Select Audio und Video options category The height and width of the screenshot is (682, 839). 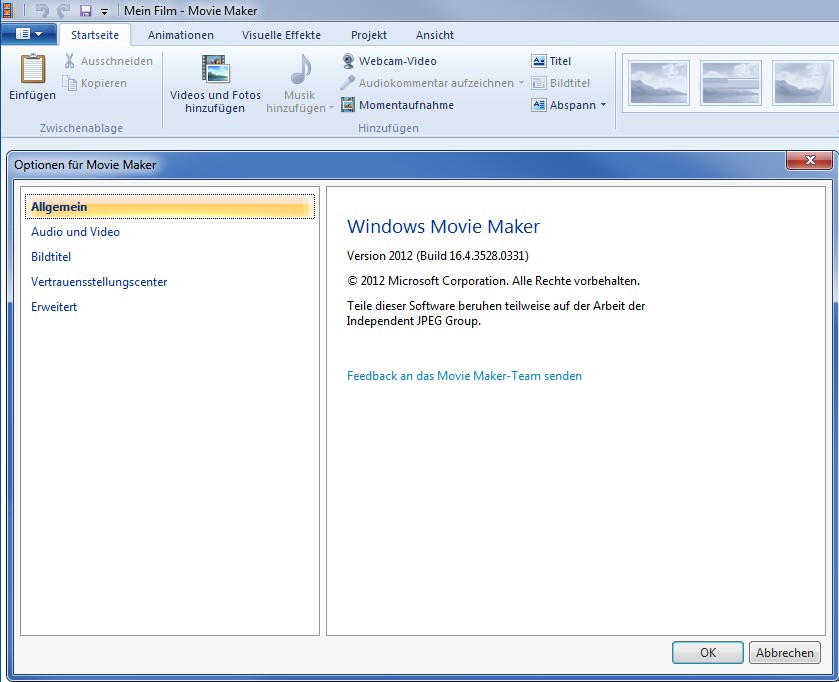coord(75,232)
